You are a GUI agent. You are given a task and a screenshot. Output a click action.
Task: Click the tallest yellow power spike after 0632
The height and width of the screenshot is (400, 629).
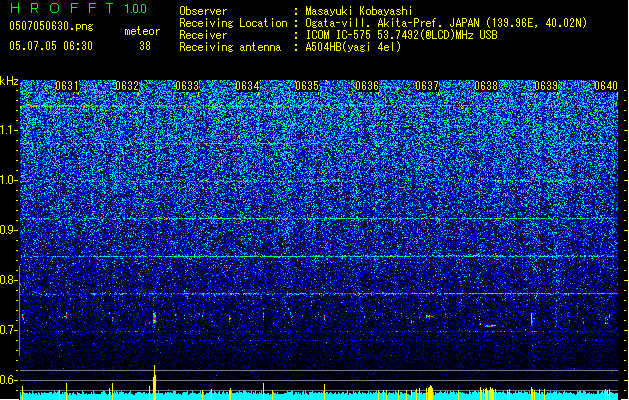click(x=154, y=382)
